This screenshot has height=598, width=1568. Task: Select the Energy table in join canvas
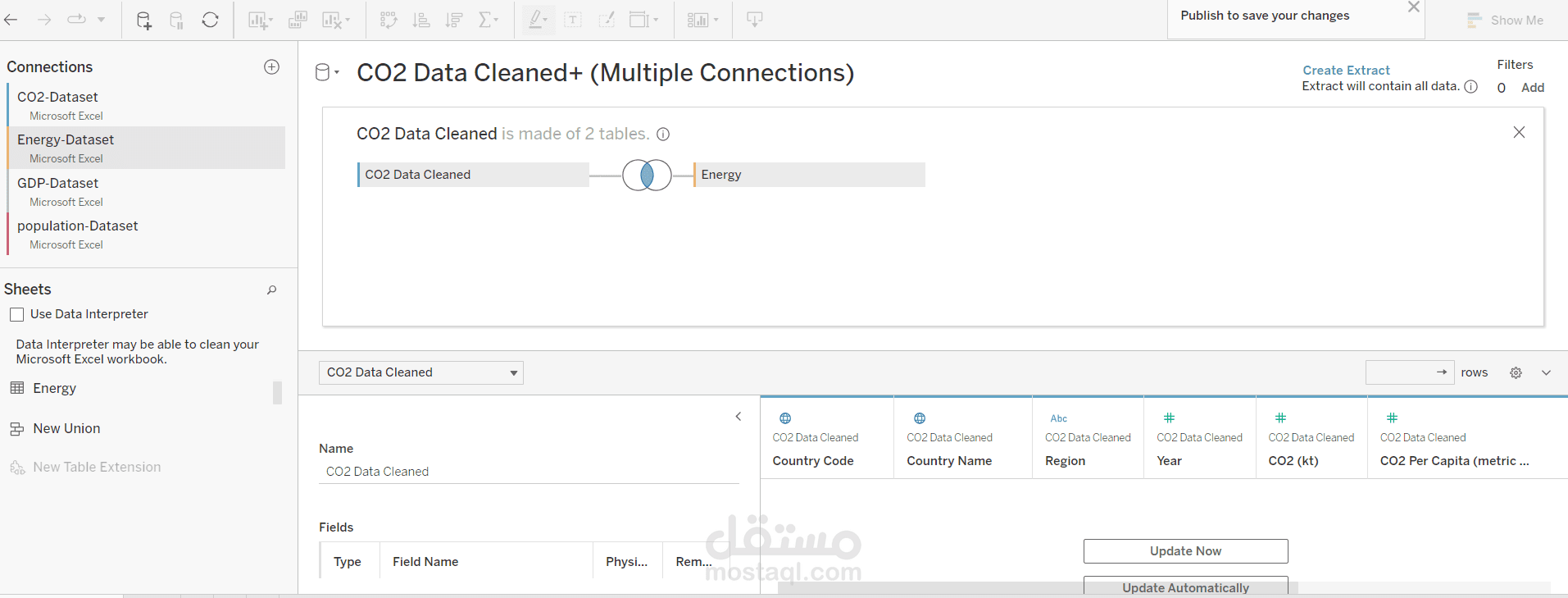(x=809, y=175)
